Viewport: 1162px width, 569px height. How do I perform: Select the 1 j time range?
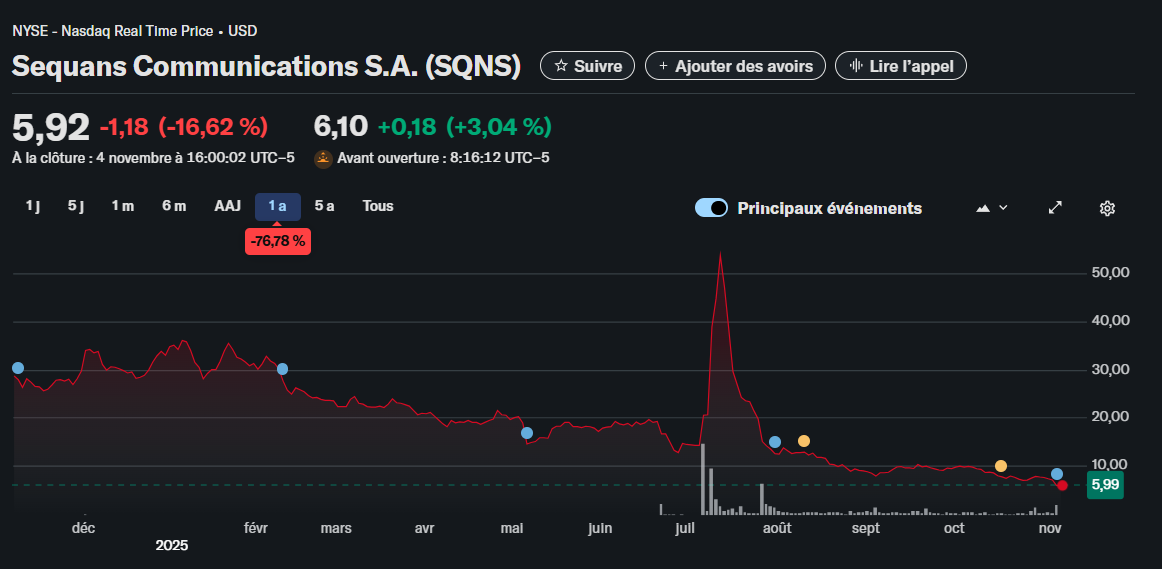33,206
